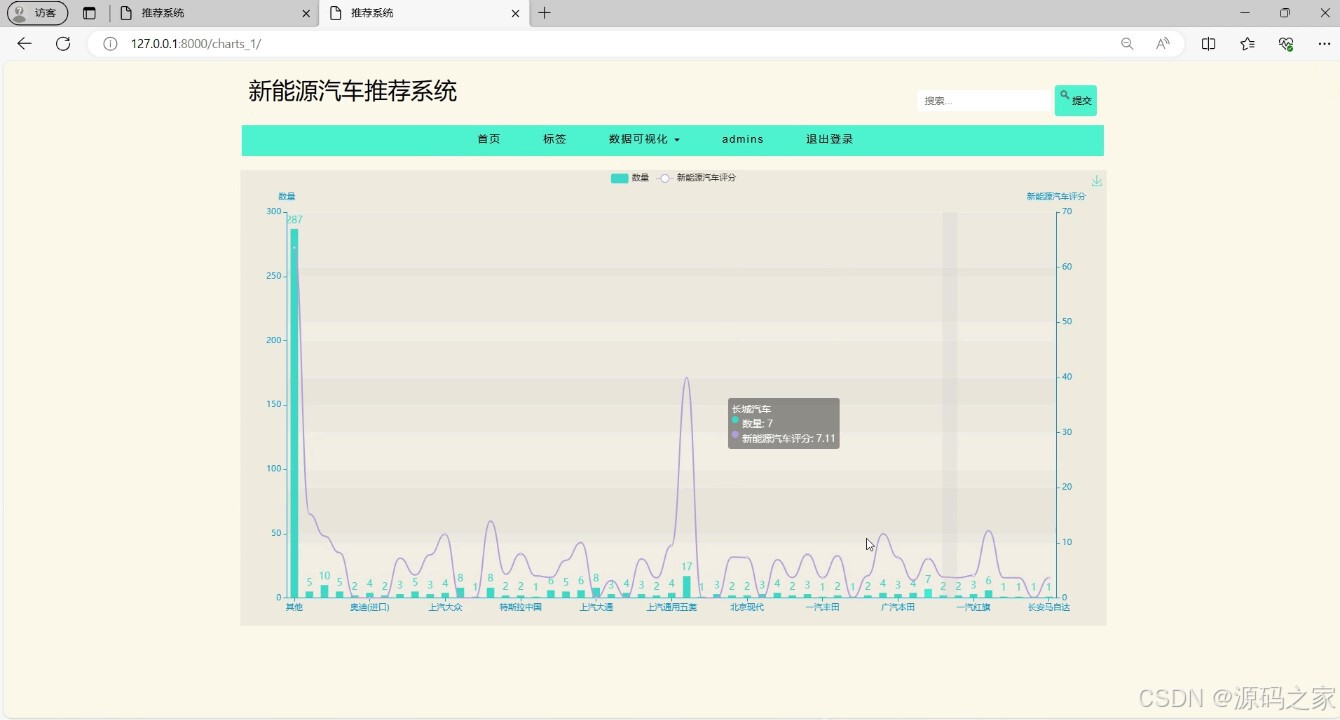1340x720 pixels.
Task: Open the tab actions menu icon
Action: 89,13
